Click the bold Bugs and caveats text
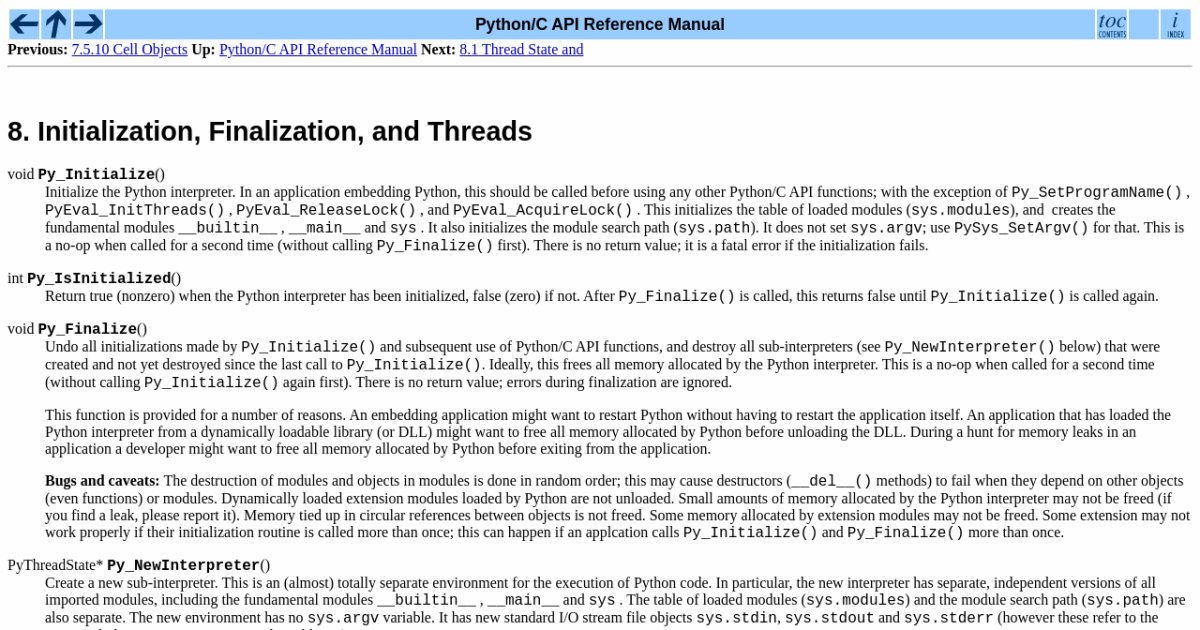This screenshot has height=630, width=1200. (x=103, y=480)
